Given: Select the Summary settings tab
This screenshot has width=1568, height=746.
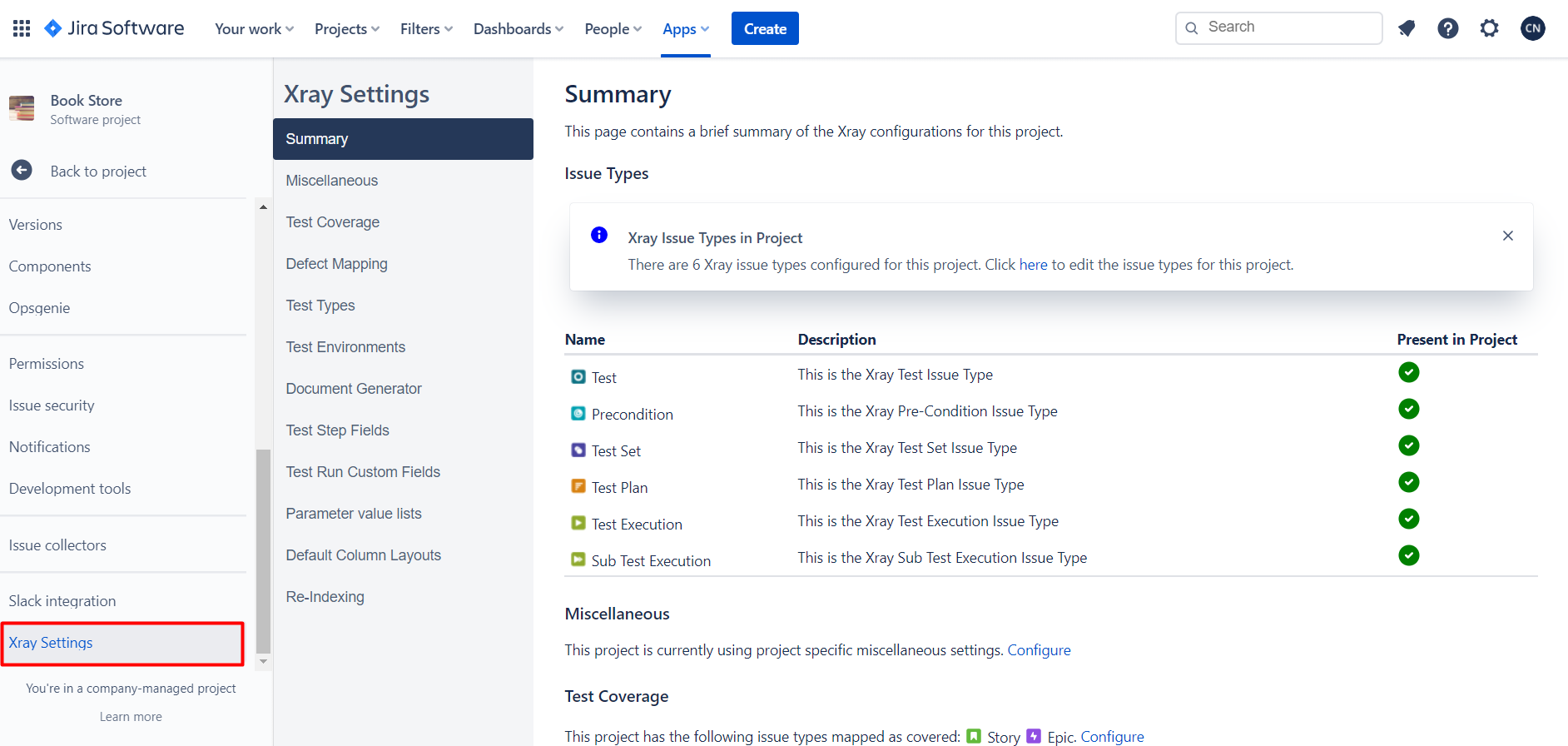Looking at the screenshot, I should pos(403,139).
